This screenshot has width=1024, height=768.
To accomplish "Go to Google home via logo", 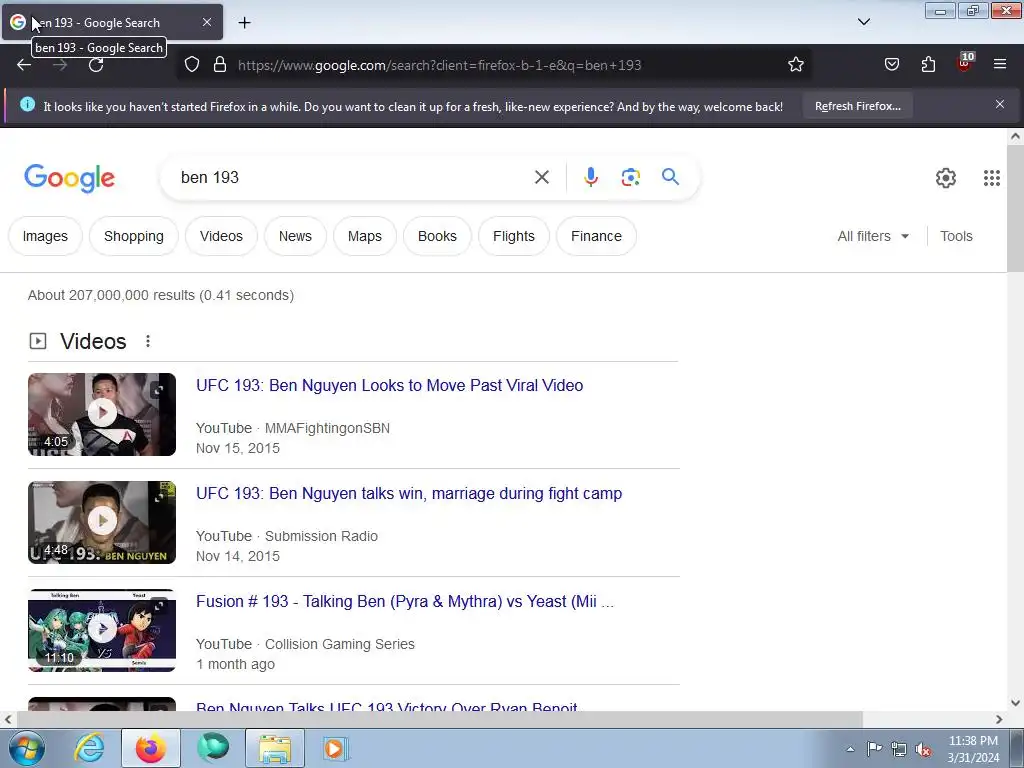I will (69, 178).
